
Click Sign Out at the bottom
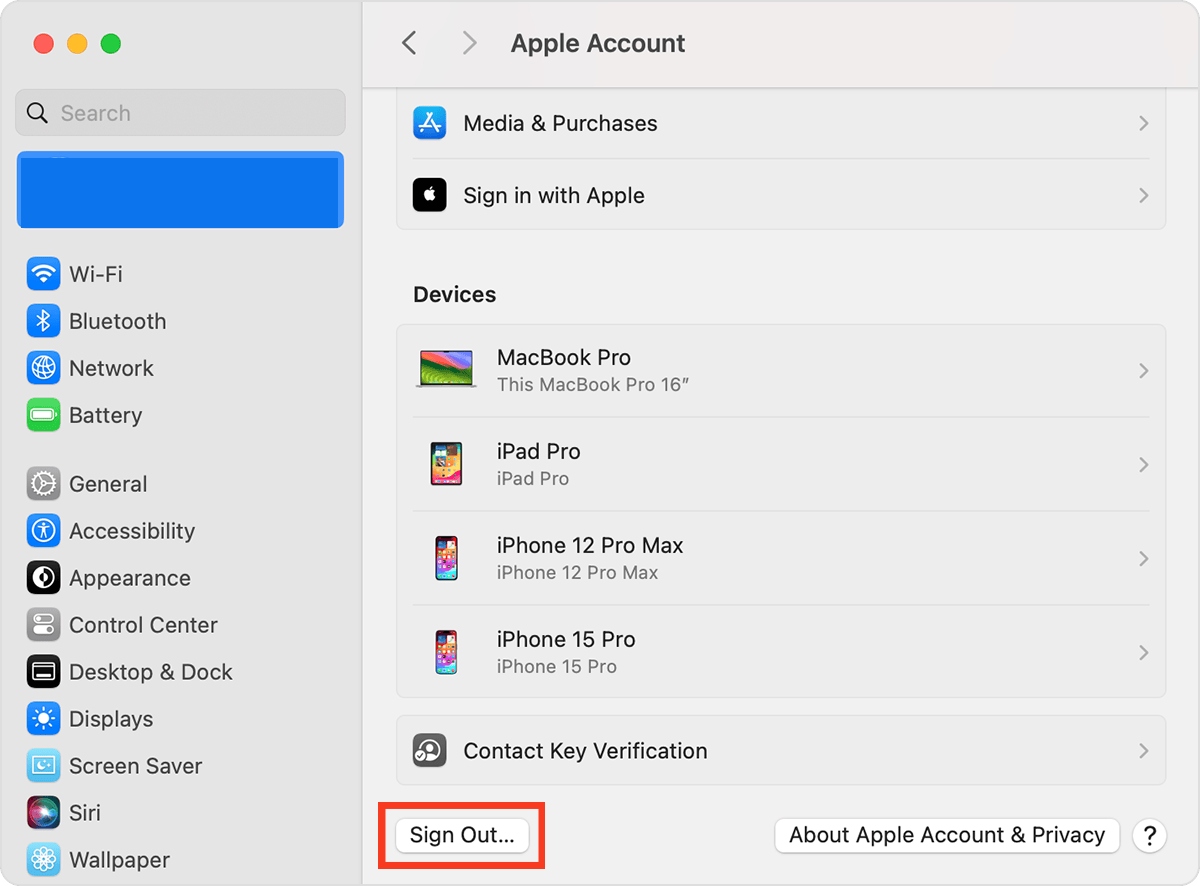(461, 835)
